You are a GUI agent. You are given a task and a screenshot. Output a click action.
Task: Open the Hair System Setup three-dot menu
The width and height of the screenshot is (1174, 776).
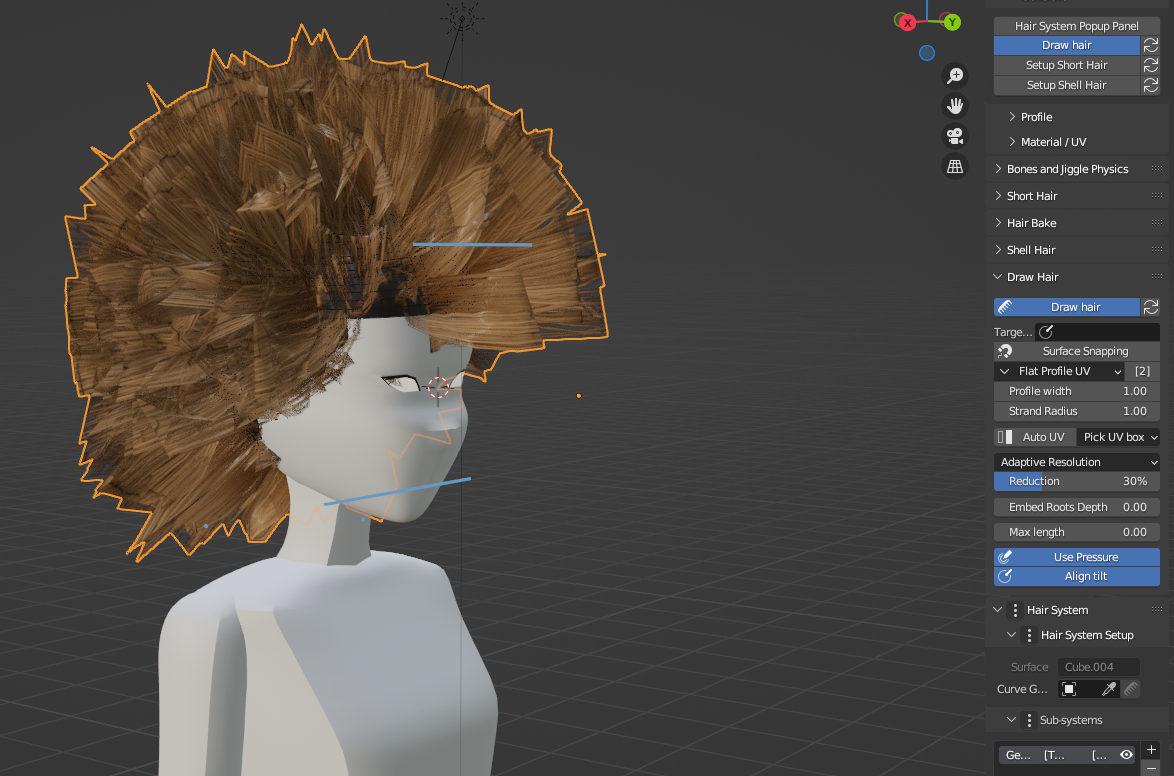(1029, 635)
